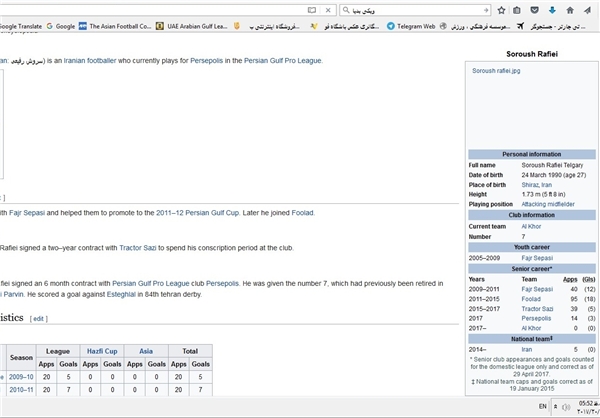Open the Soroush rafiei.jpg image link

pos(496,71)
